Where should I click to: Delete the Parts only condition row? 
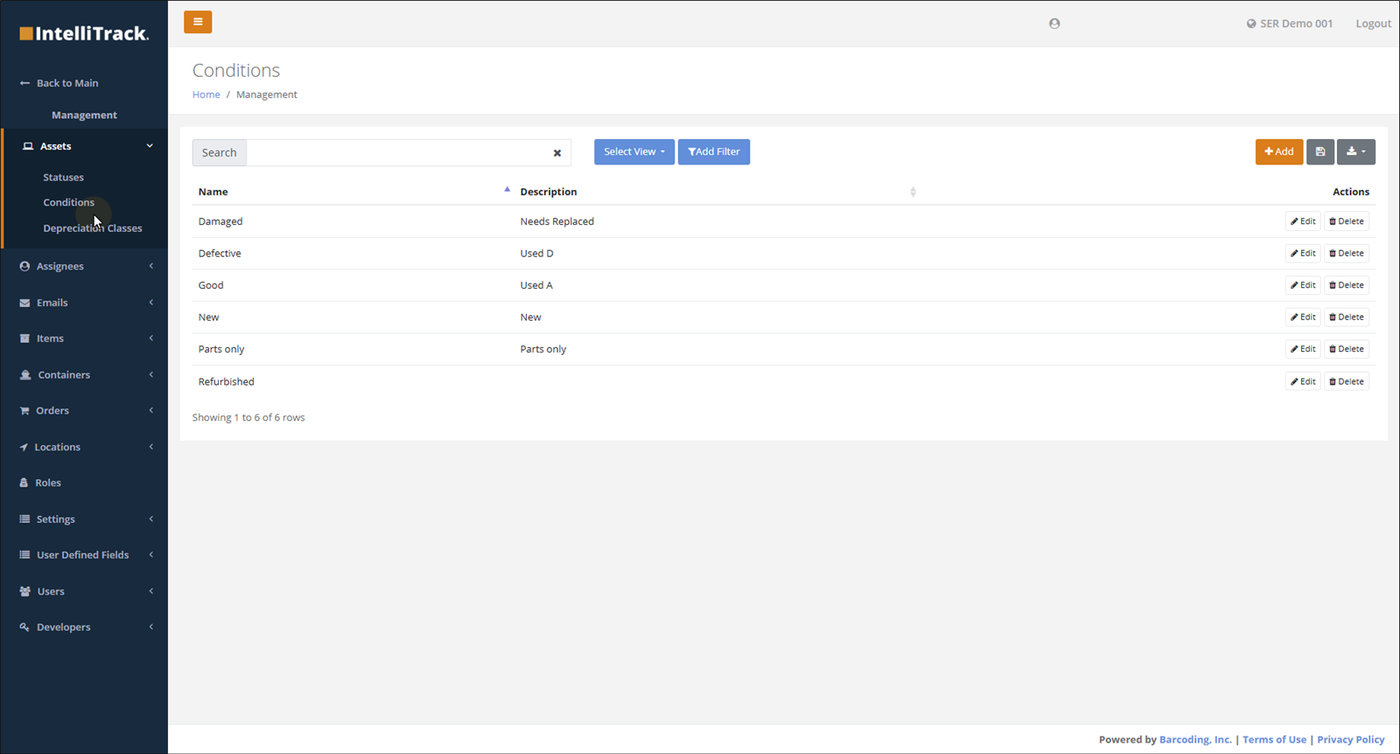point(1347,349)
